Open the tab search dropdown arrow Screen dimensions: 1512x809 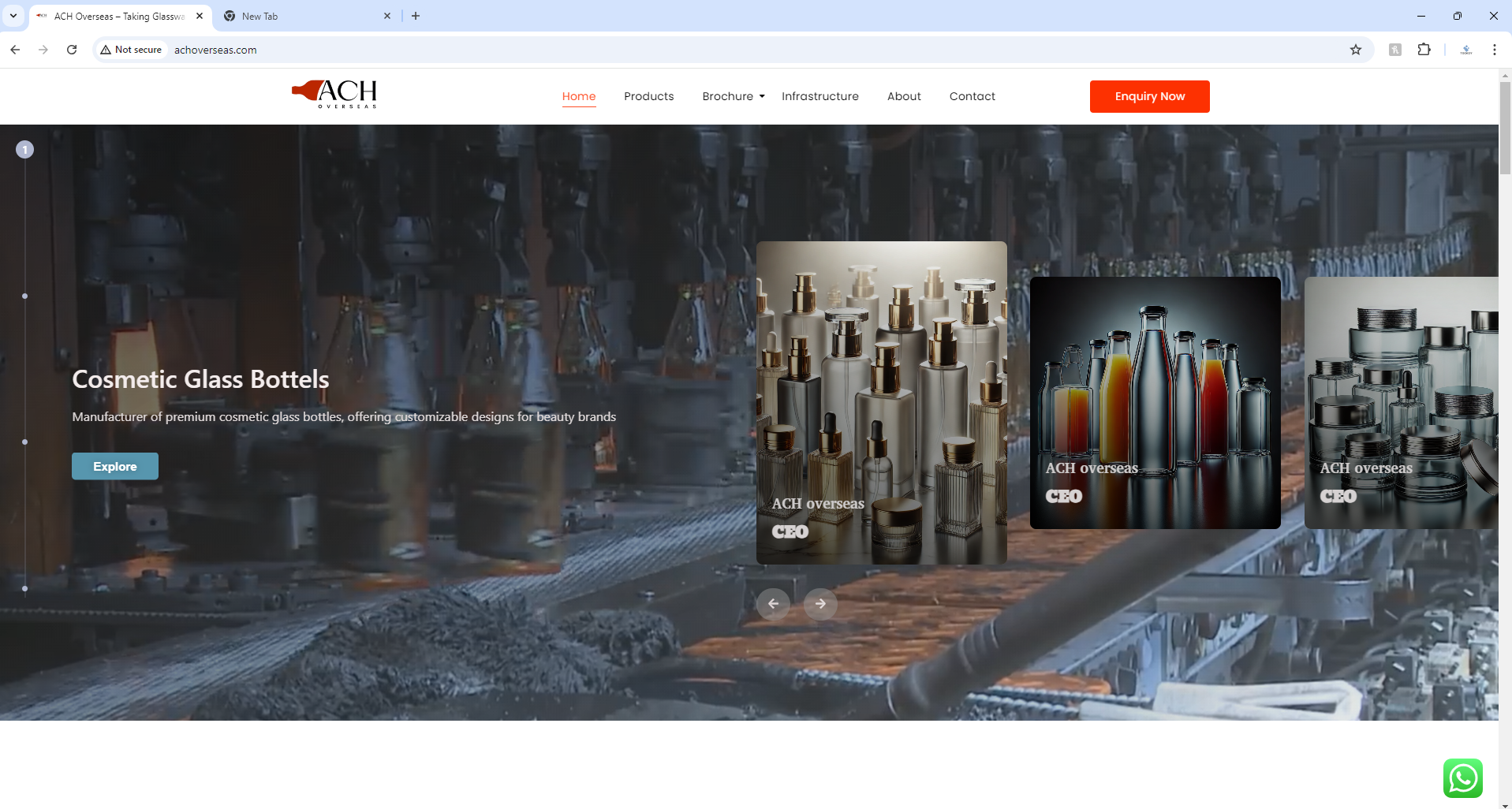[x=13, y=16]
